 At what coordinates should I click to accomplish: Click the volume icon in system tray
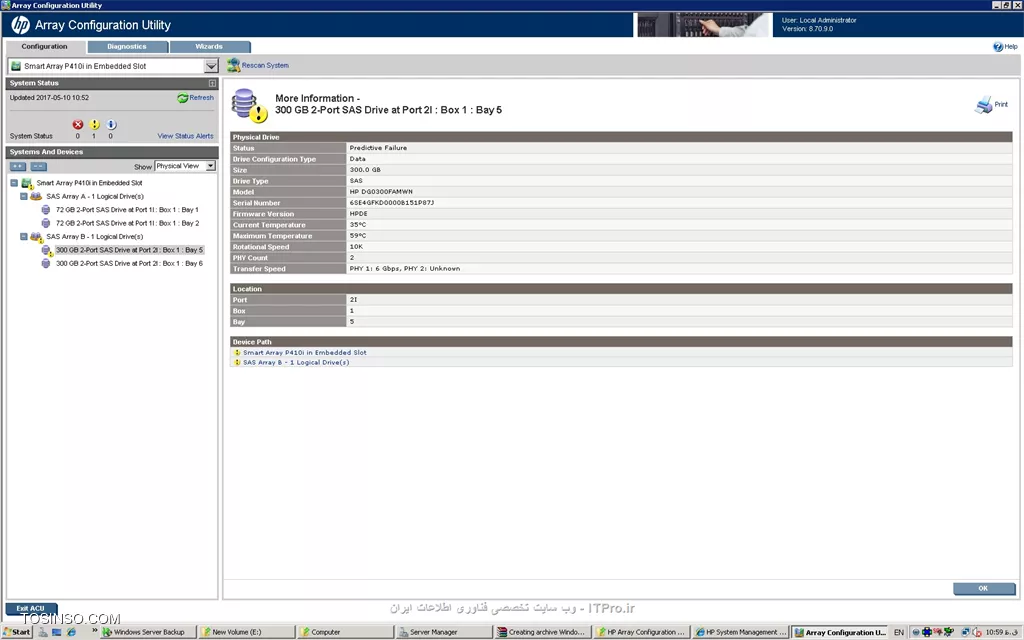978,632
